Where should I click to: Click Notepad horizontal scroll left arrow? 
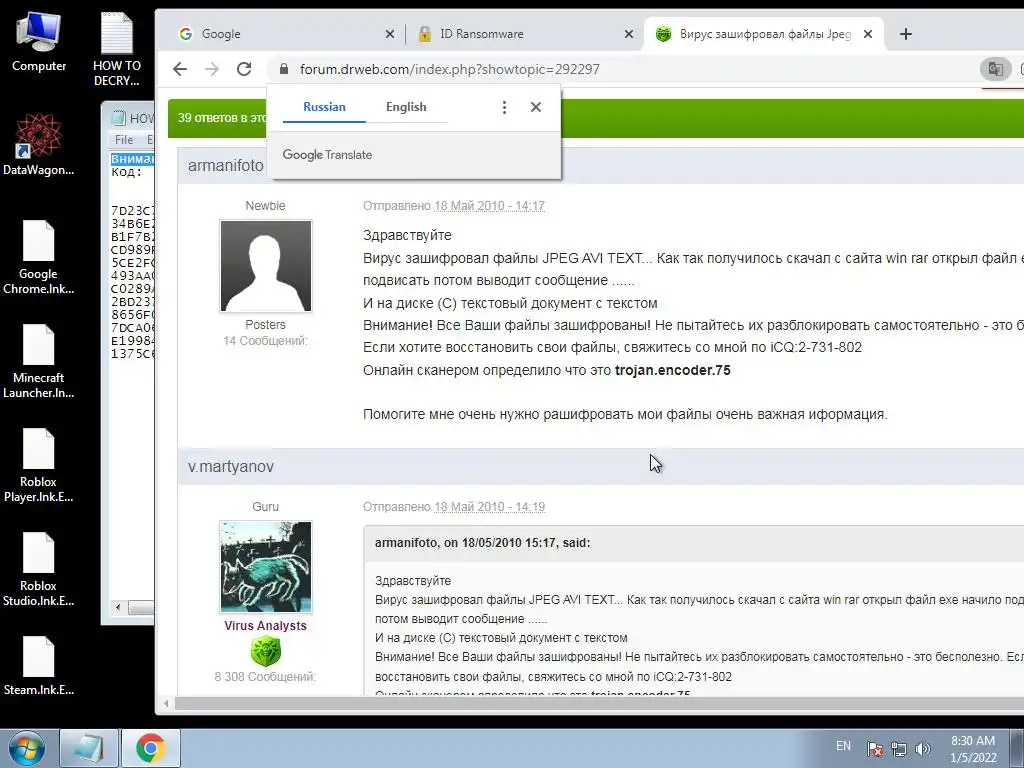pyautogui.click(x=118, y=607)
